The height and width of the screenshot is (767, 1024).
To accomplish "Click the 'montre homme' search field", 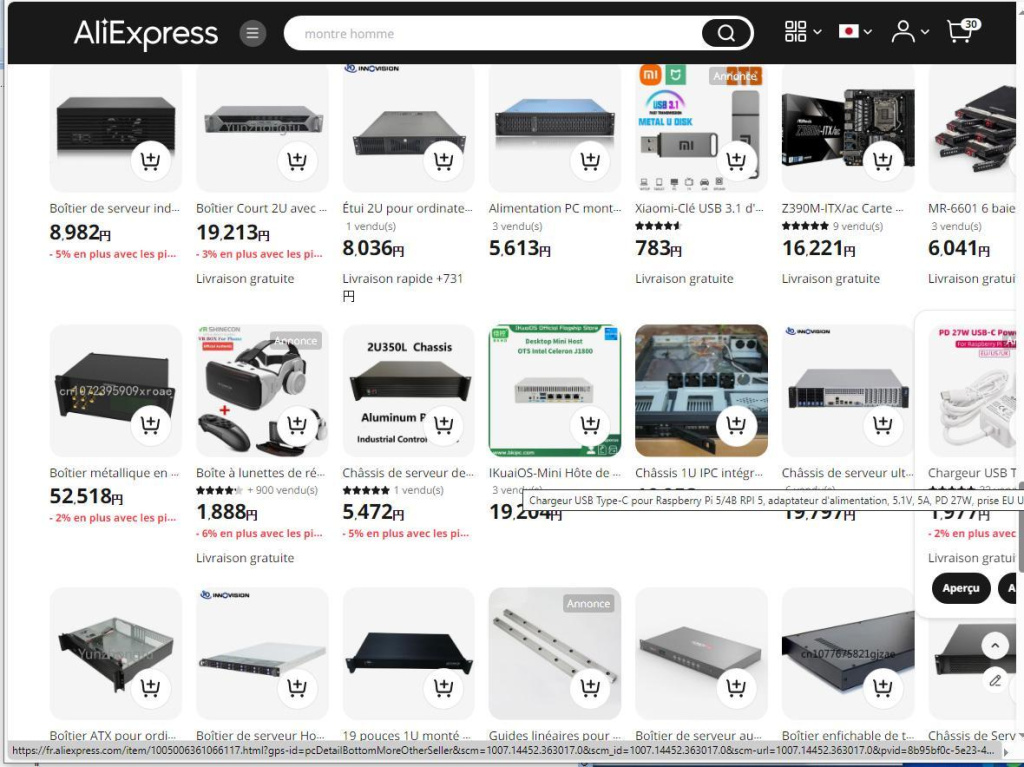I will (493, 33).
